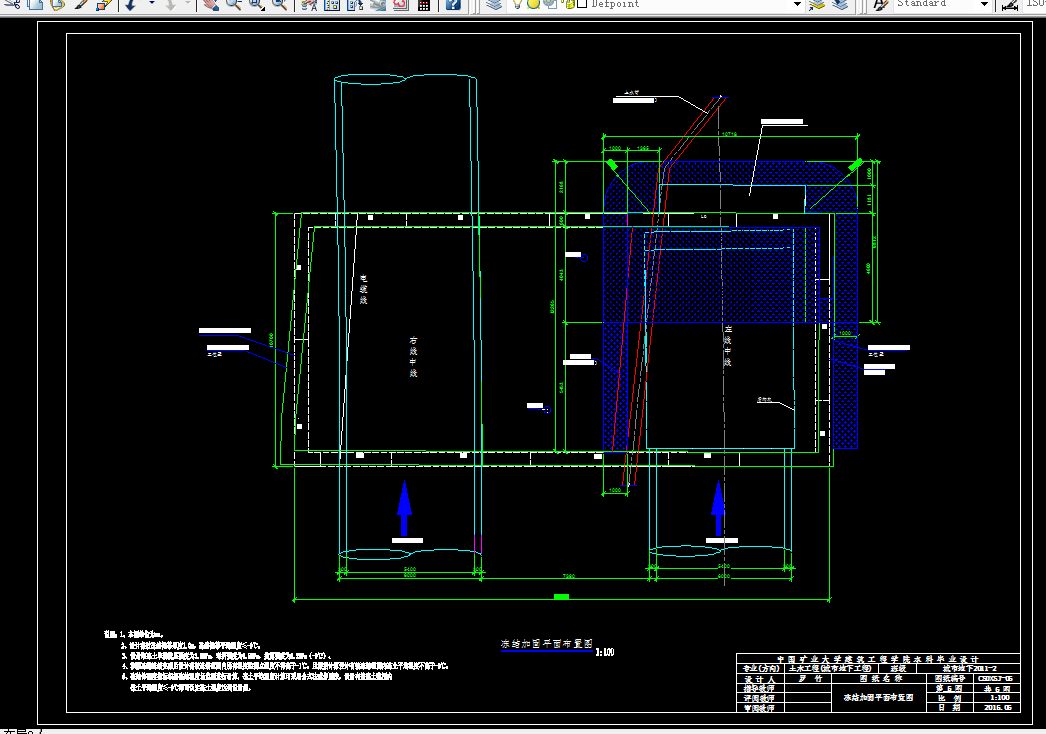Open the Sheet Set Manager icon

coord(378,4)
